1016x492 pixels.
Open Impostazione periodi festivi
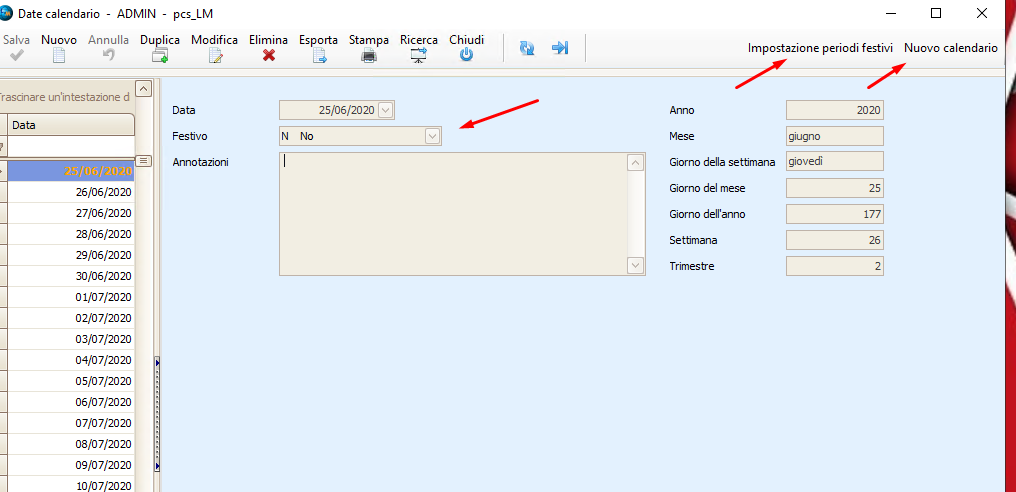coord(820,48)
